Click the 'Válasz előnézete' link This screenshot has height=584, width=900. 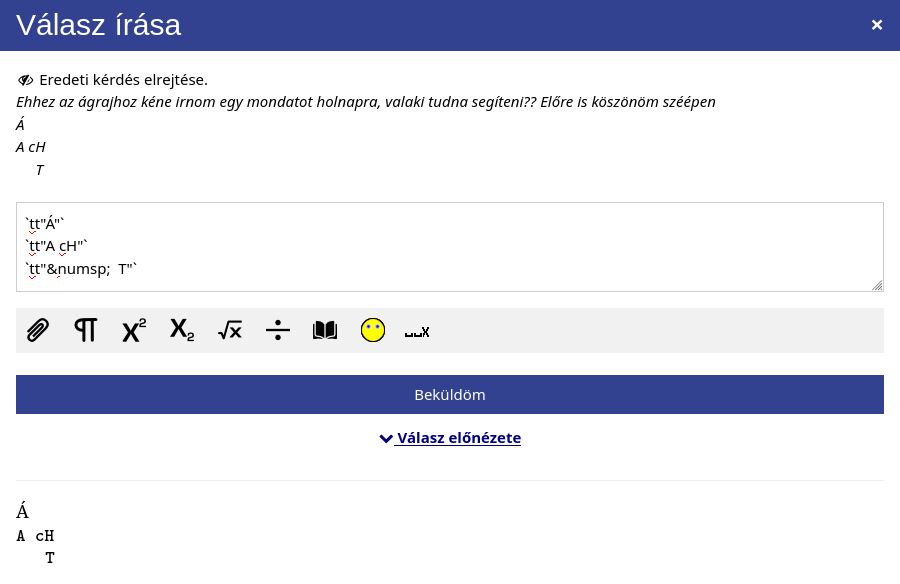[x=459, y=438]
